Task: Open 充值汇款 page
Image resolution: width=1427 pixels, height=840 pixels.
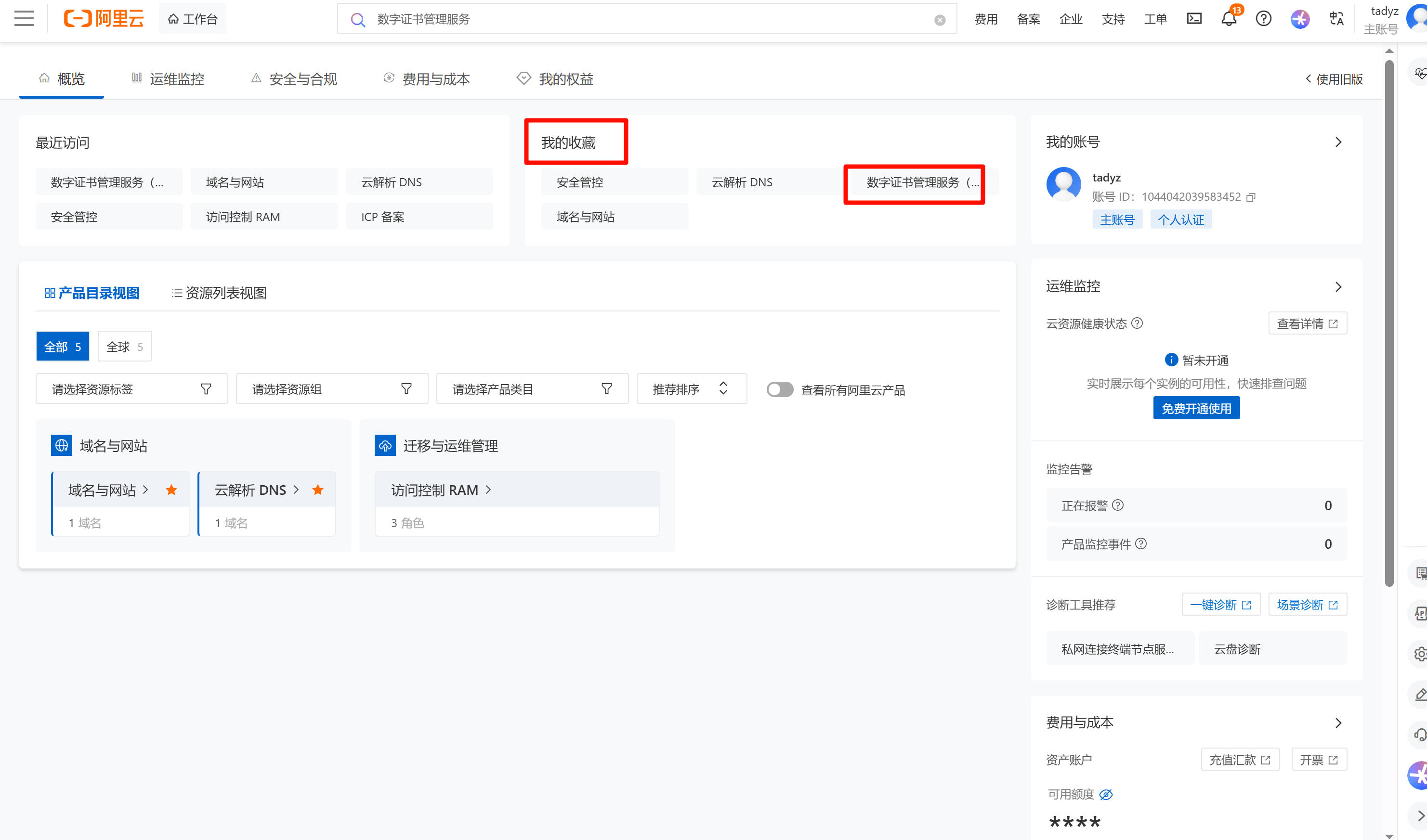Action: [1240, 760]
